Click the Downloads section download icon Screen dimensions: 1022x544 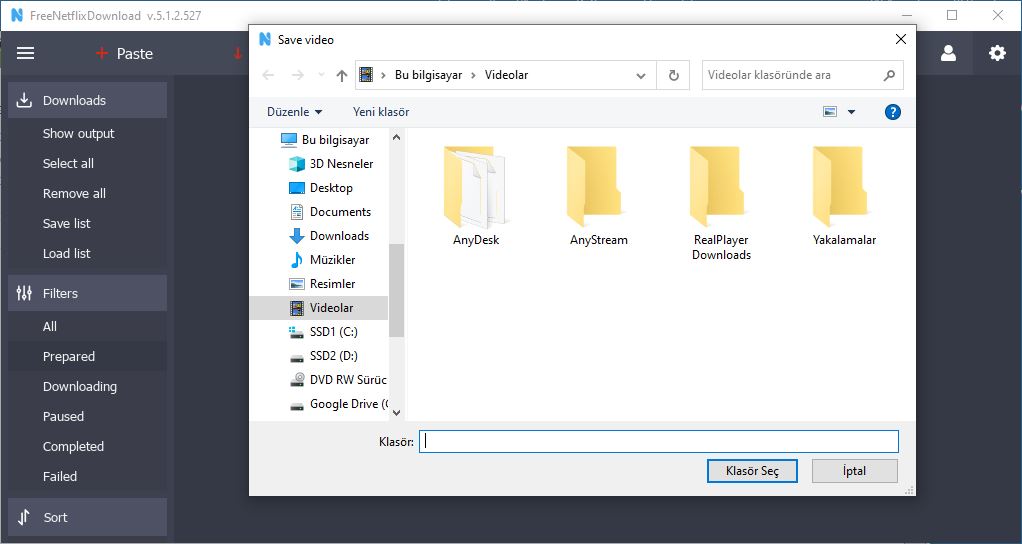point(24,100)
